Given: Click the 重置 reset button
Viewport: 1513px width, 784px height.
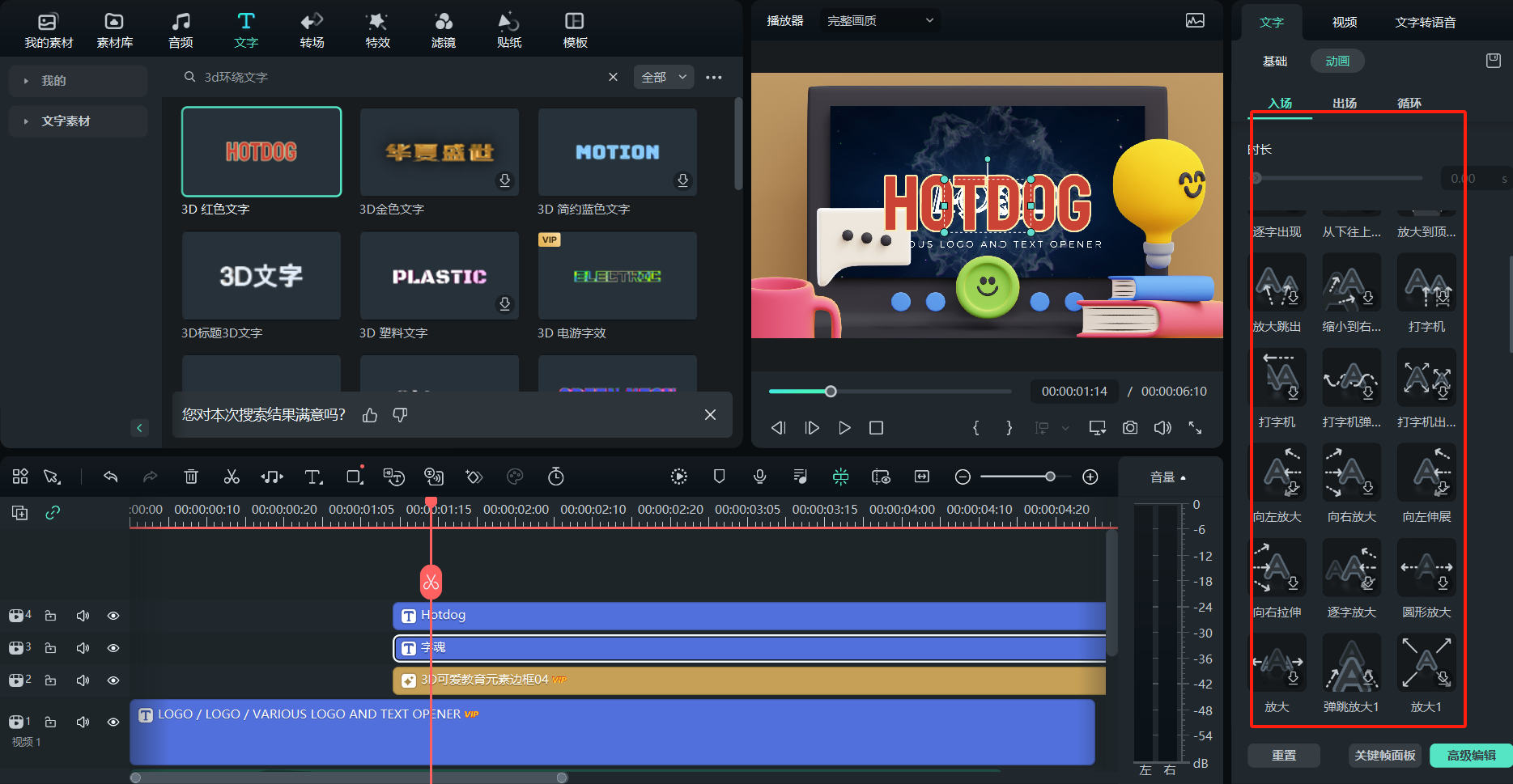Looking at the screenshot, I should point(1283,756).
